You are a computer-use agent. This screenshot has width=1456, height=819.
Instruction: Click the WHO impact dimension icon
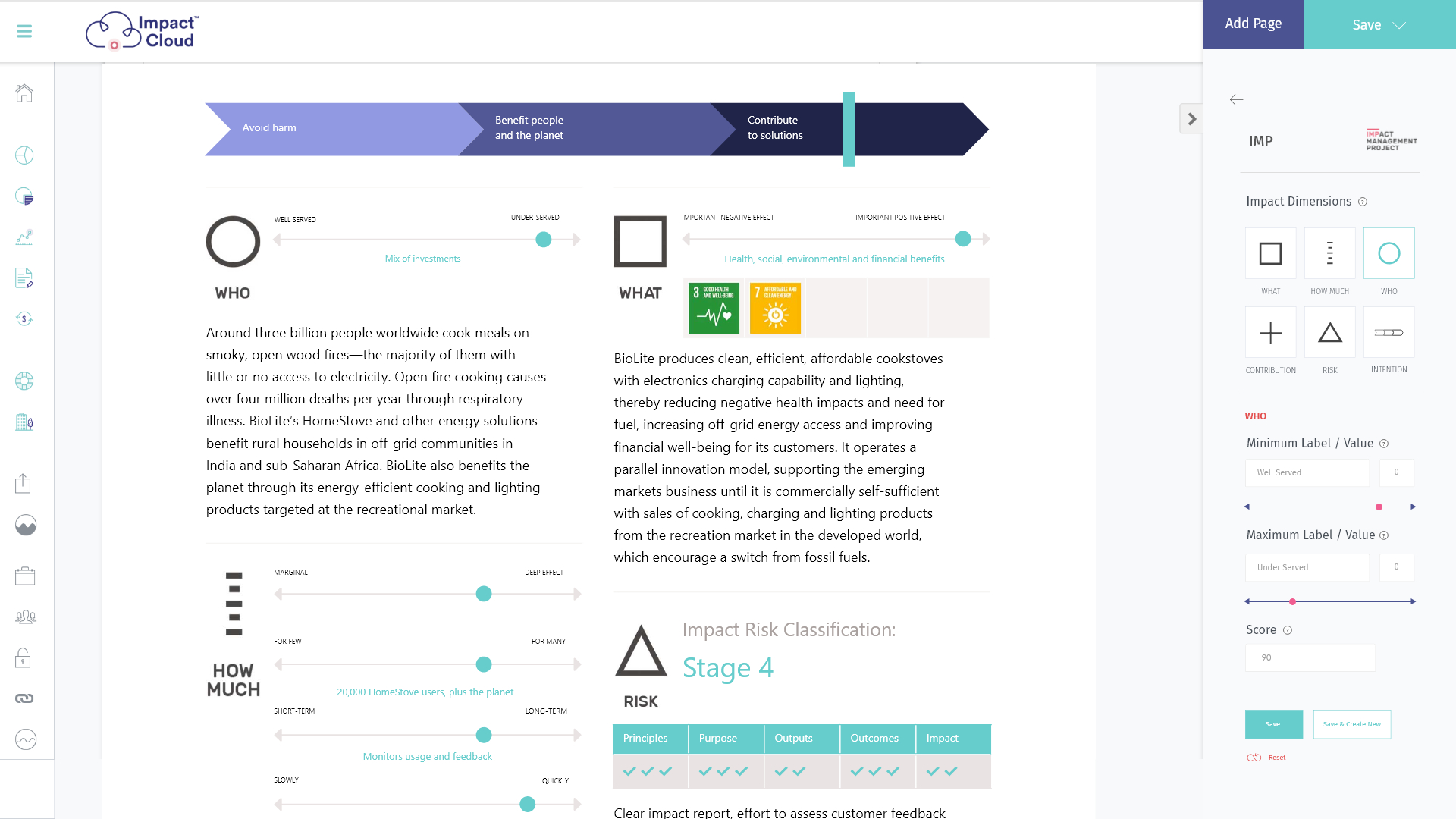coord(1389,253)
